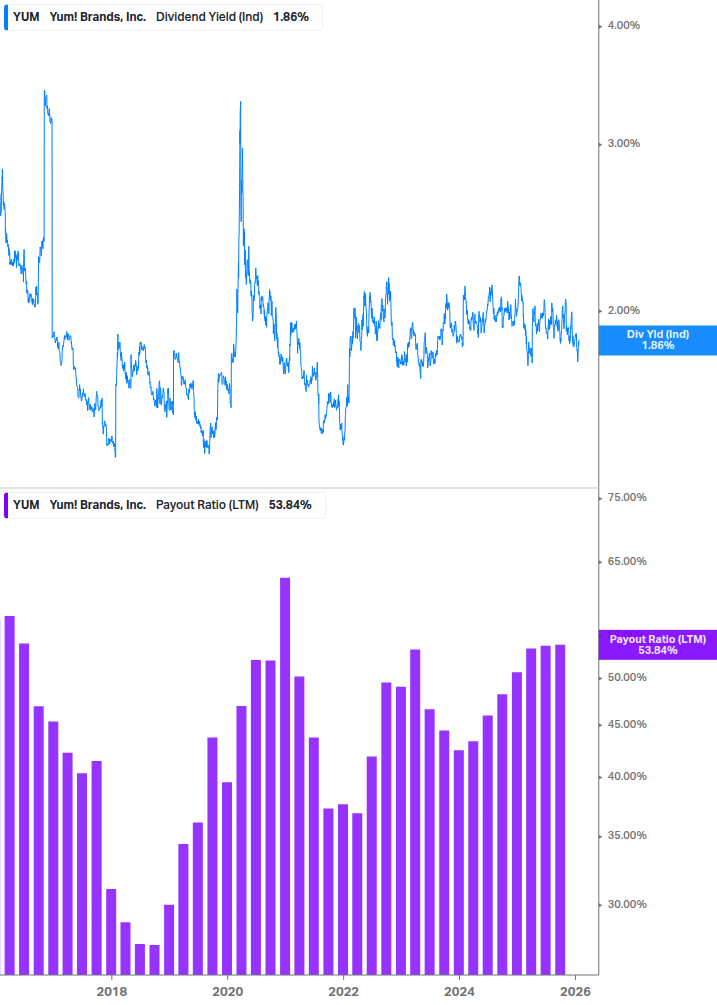This screenshot has height=1005, width=717.
Task: Click the tallest payout ratio bar in early 2021
Action: pos(285,776)
